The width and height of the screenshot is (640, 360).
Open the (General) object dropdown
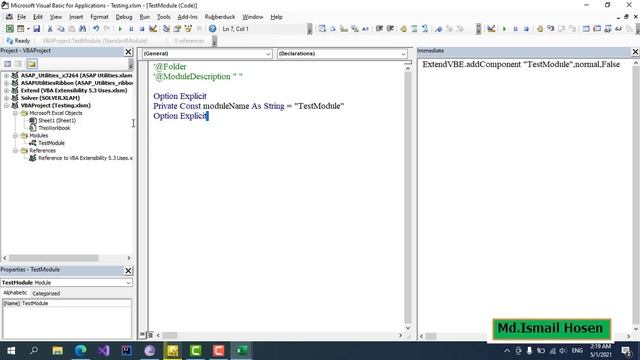click(268, 54)
